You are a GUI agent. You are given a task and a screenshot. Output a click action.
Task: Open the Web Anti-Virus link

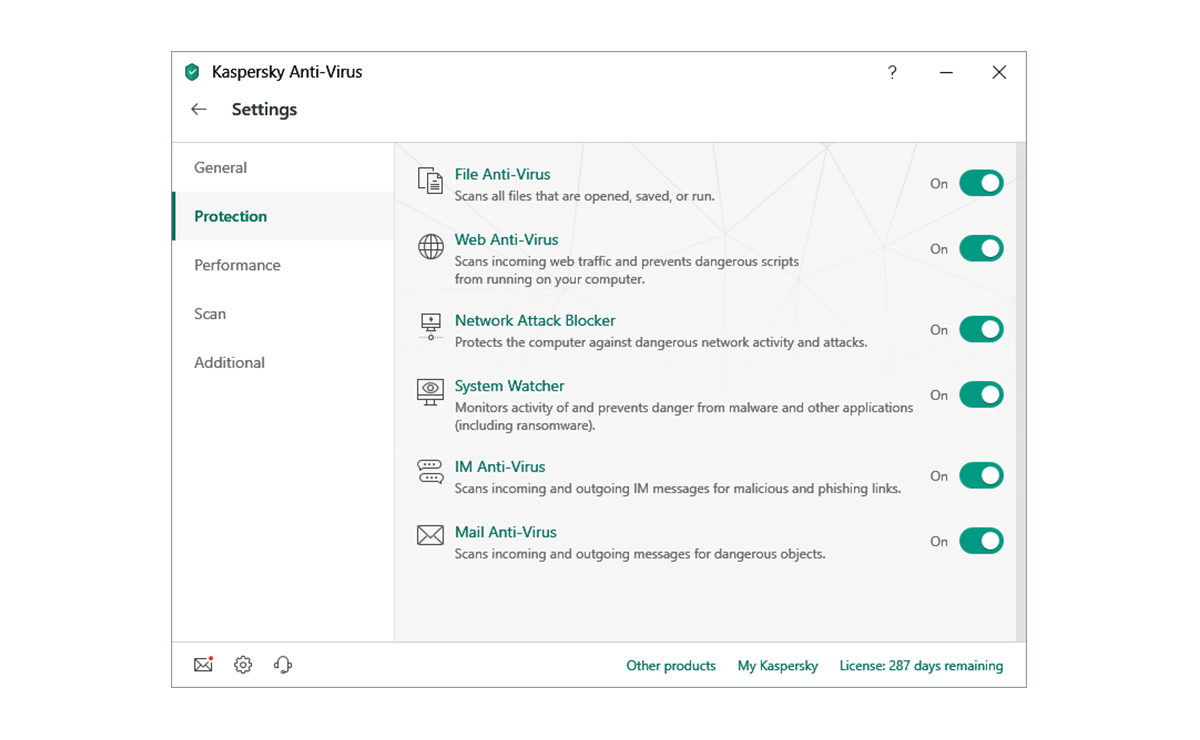(506, 240)
